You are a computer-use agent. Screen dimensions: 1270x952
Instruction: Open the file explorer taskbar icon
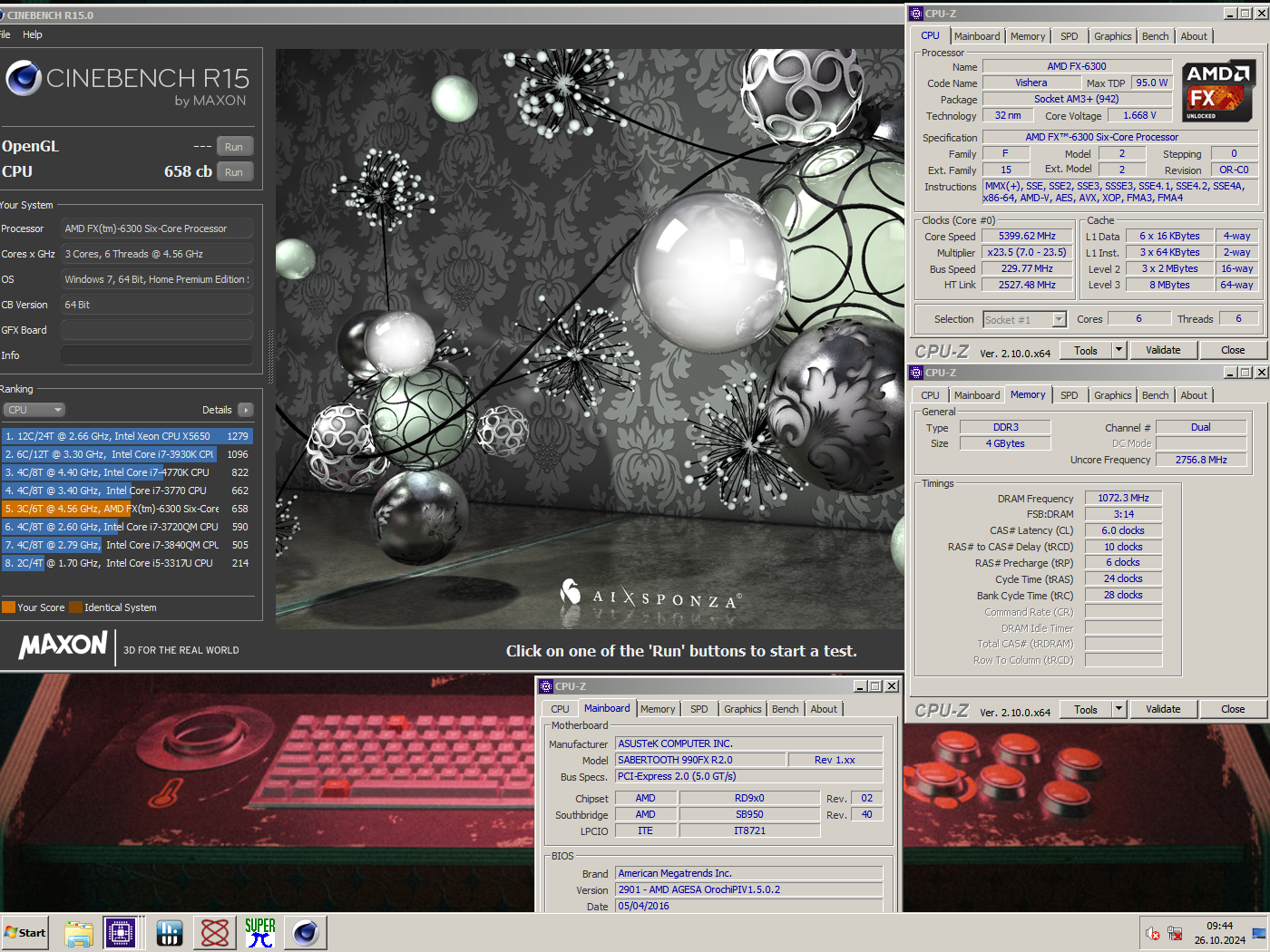[x=79, y=933]
